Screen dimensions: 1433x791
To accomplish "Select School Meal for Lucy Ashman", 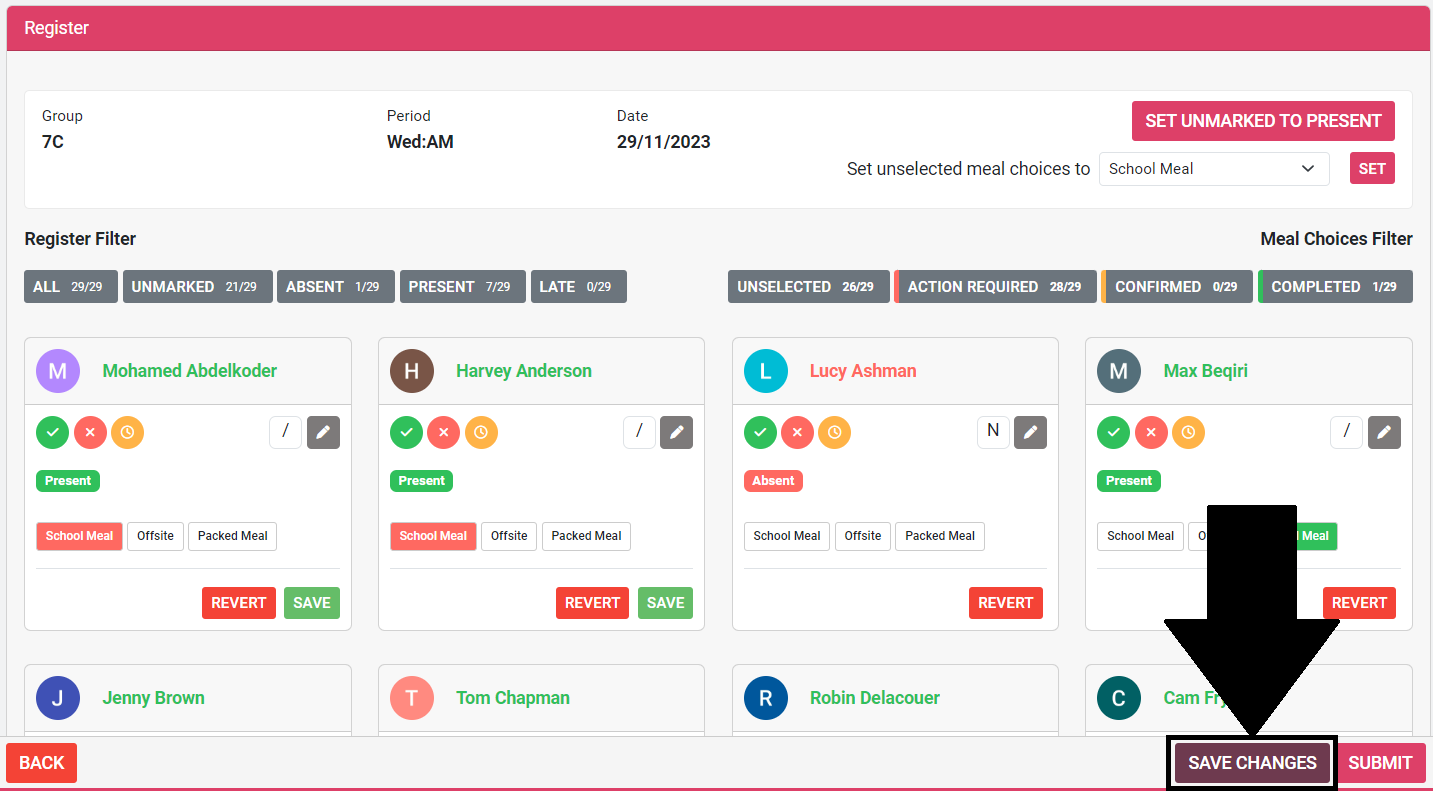I will 786,536.
